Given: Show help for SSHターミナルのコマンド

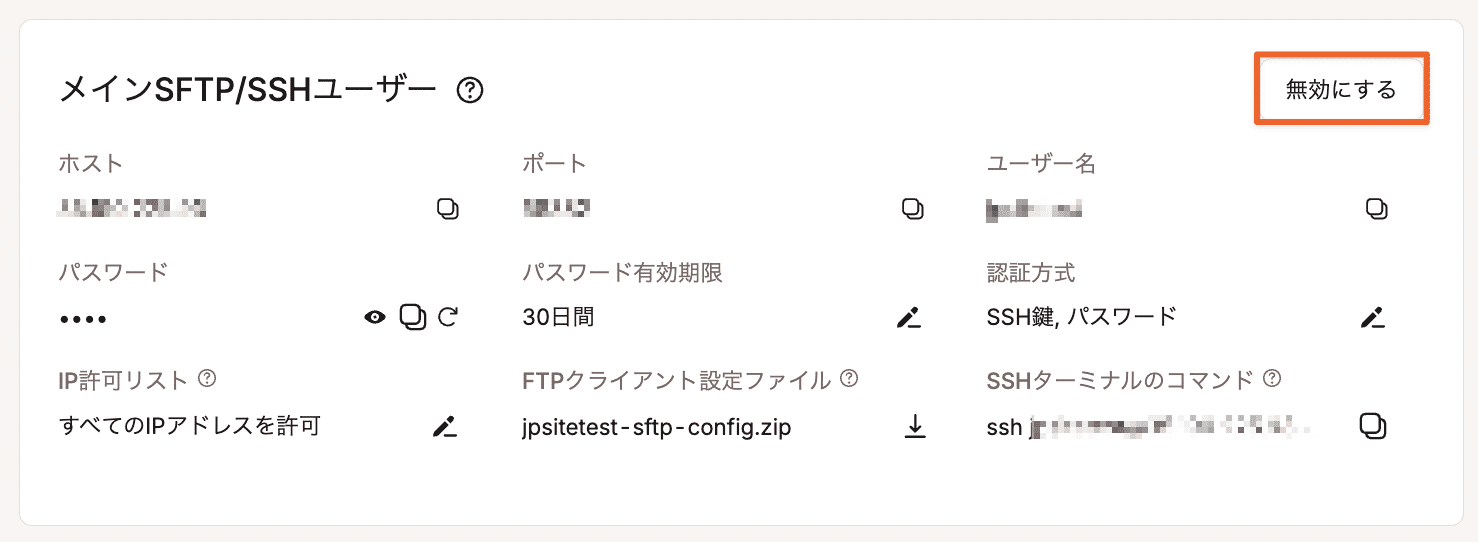Looking at the screenshot, I should click(x=1272, y=379).
